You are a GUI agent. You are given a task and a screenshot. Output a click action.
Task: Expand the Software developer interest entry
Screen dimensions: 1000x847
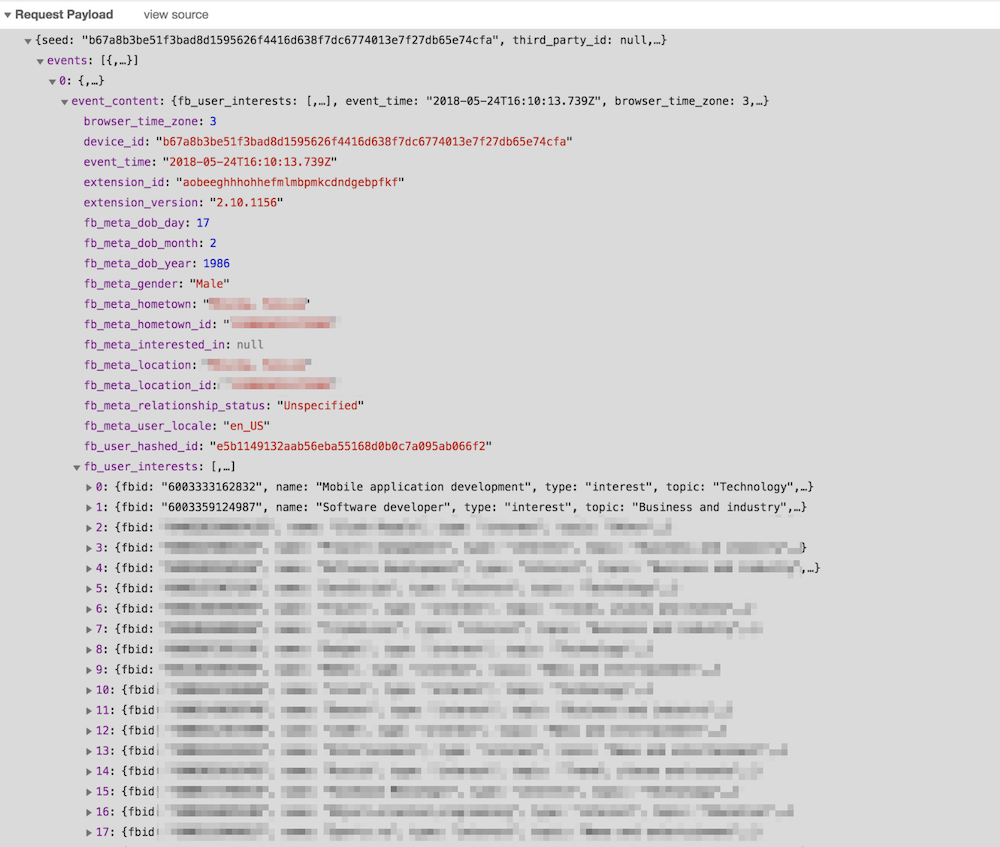tap(91, 508)
